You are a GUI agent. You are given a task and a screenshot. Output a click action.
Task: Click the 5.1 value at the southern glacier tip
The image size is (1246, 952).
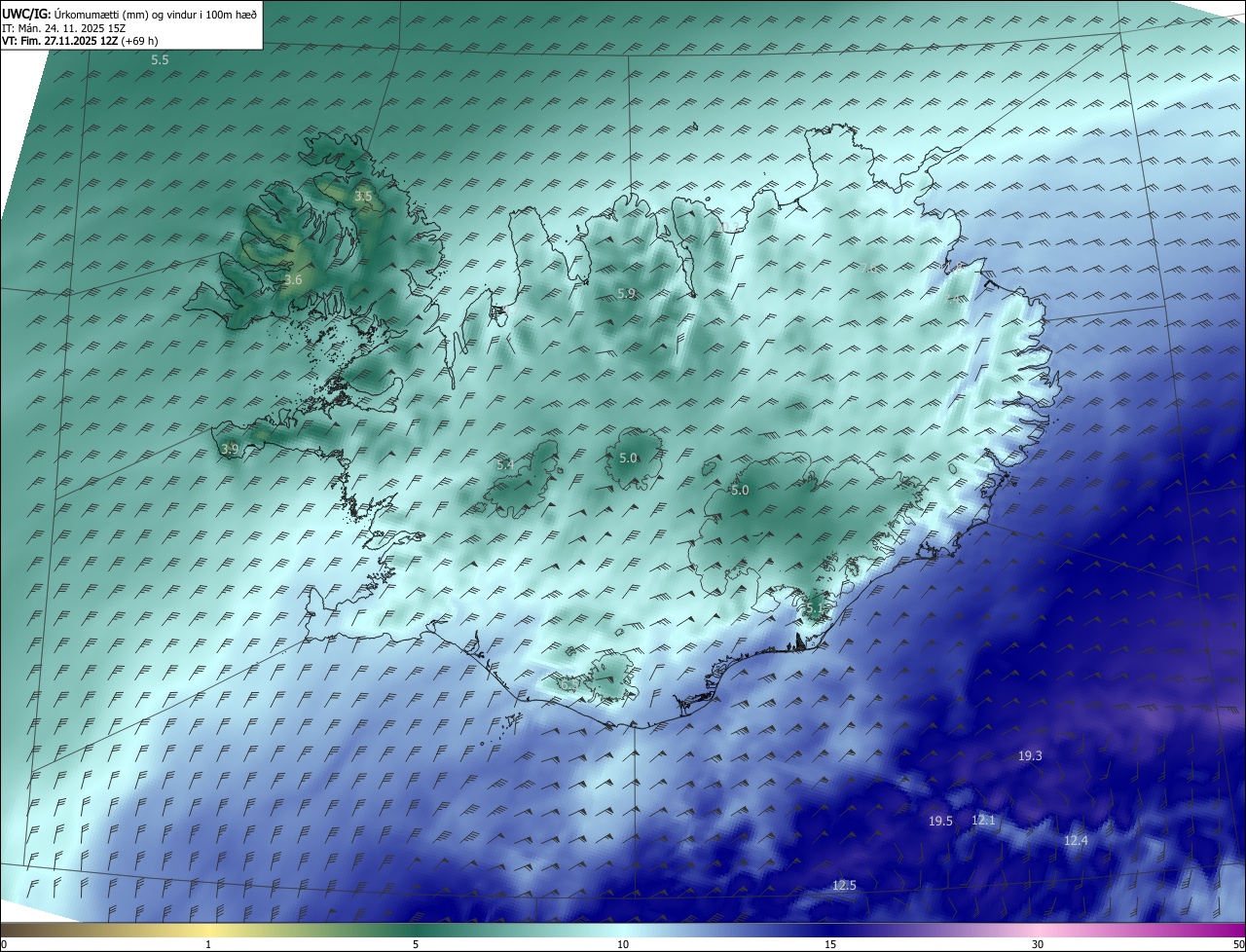point(814,609)
